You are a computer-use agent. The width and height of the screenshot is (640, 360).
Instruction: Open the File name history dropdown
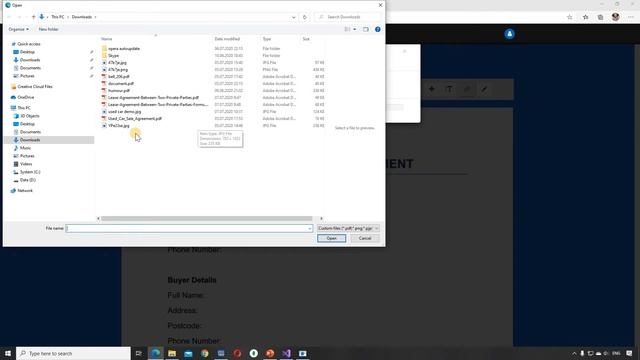[310, 228]
